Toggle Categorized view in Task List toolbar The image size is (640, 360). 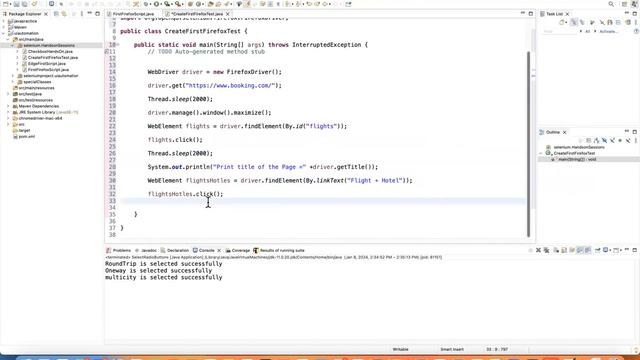coord(574,22)
